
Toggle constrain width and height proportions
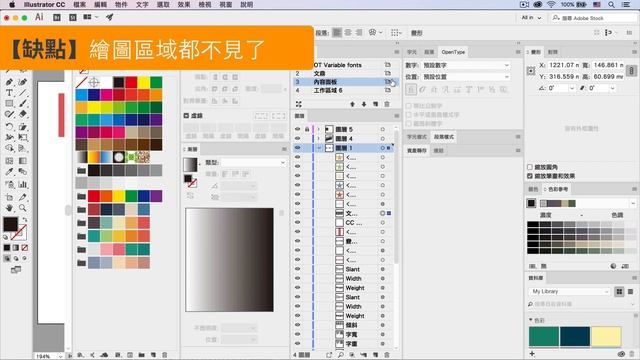point(631,71)
